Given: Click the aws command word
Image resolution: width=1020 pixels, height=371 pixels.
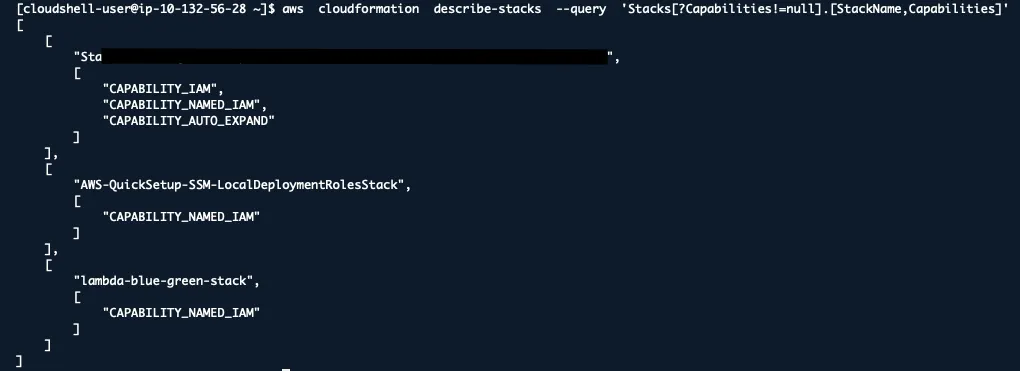Looking at the screenshot, I should click(x=293, y=10).
